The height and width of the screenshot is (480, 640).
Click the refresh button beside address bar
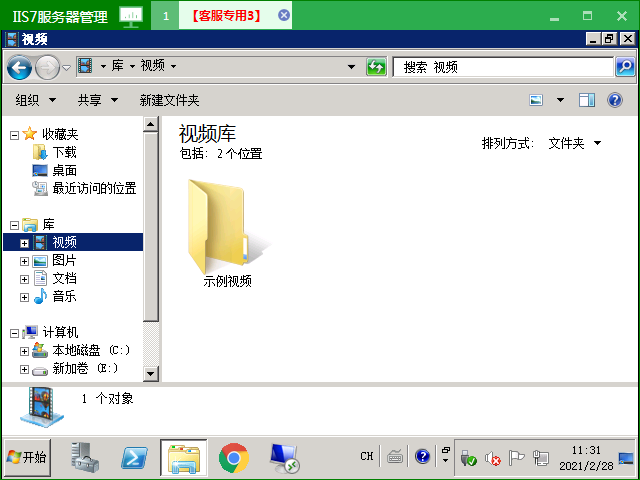376,67
